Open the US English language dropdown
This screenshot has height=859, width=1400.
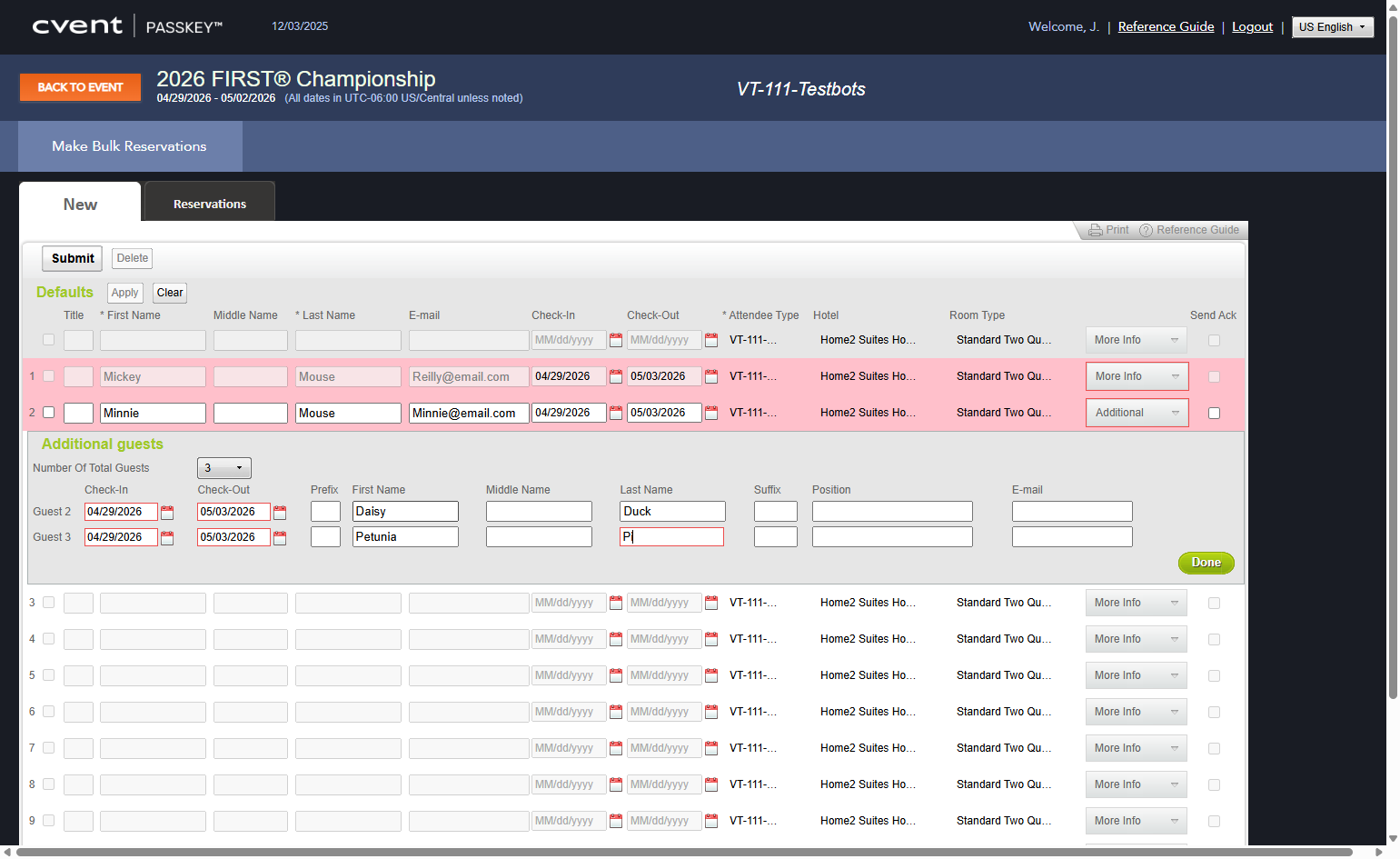pyautogui.click(x=1333, y=27)
